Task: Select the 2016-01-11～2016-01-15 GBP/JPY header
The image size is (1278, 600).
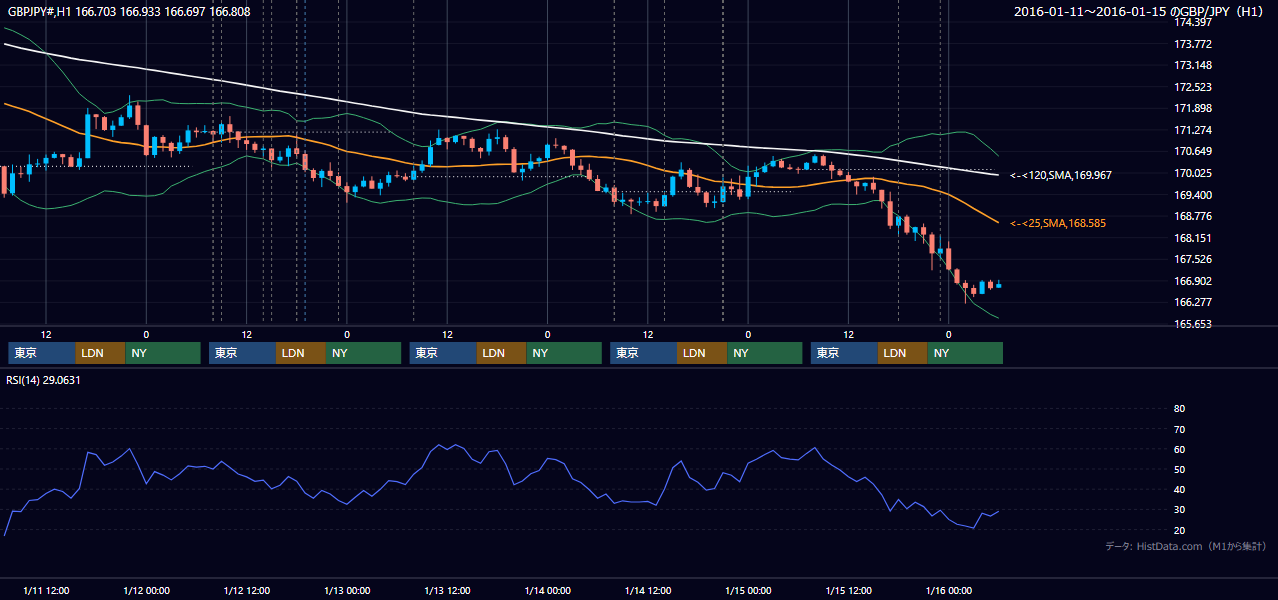Action: [x=1140, y=12]
